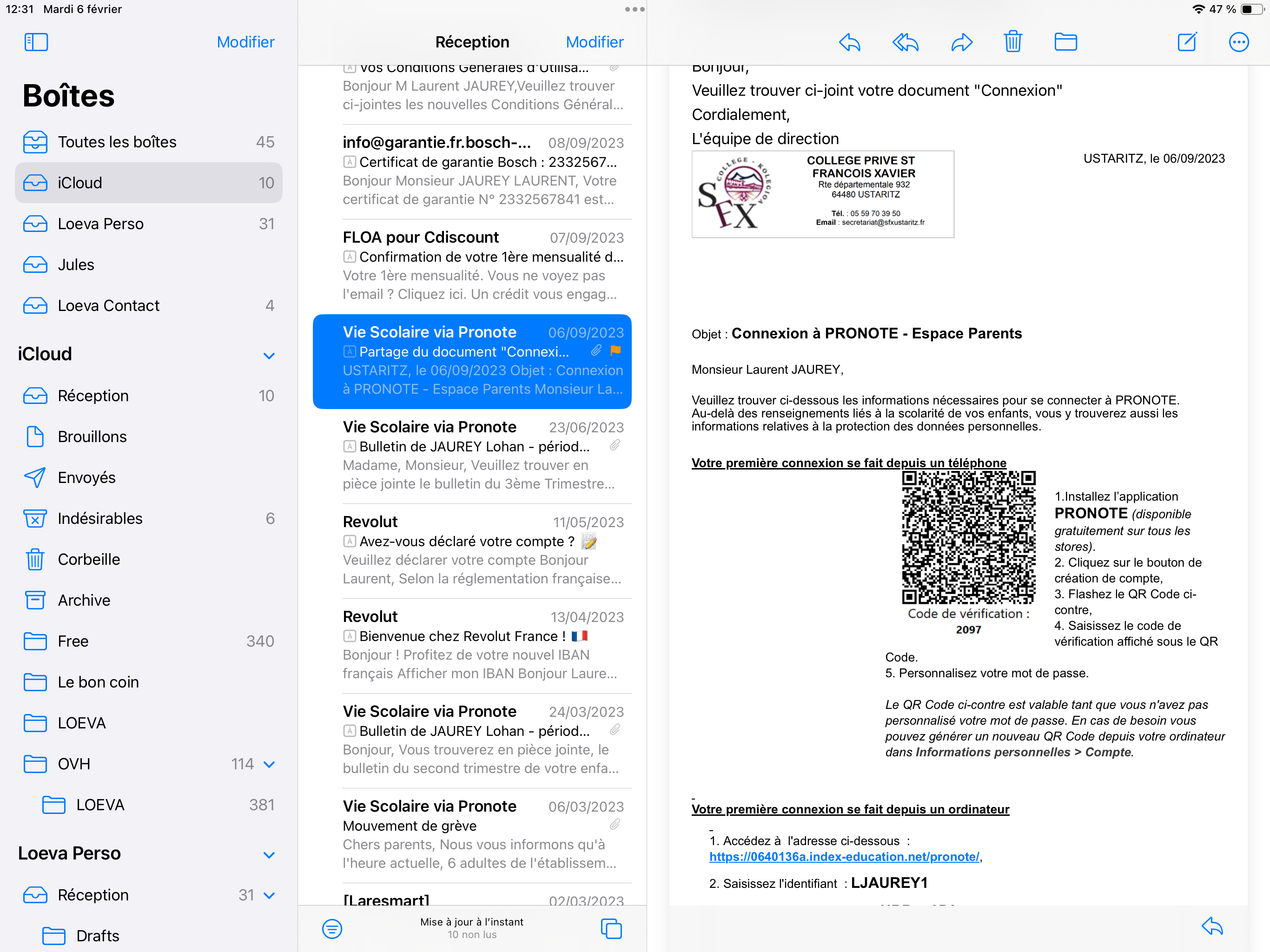
Task: Select the Indésirables mailbox
Action: point(100,518)
